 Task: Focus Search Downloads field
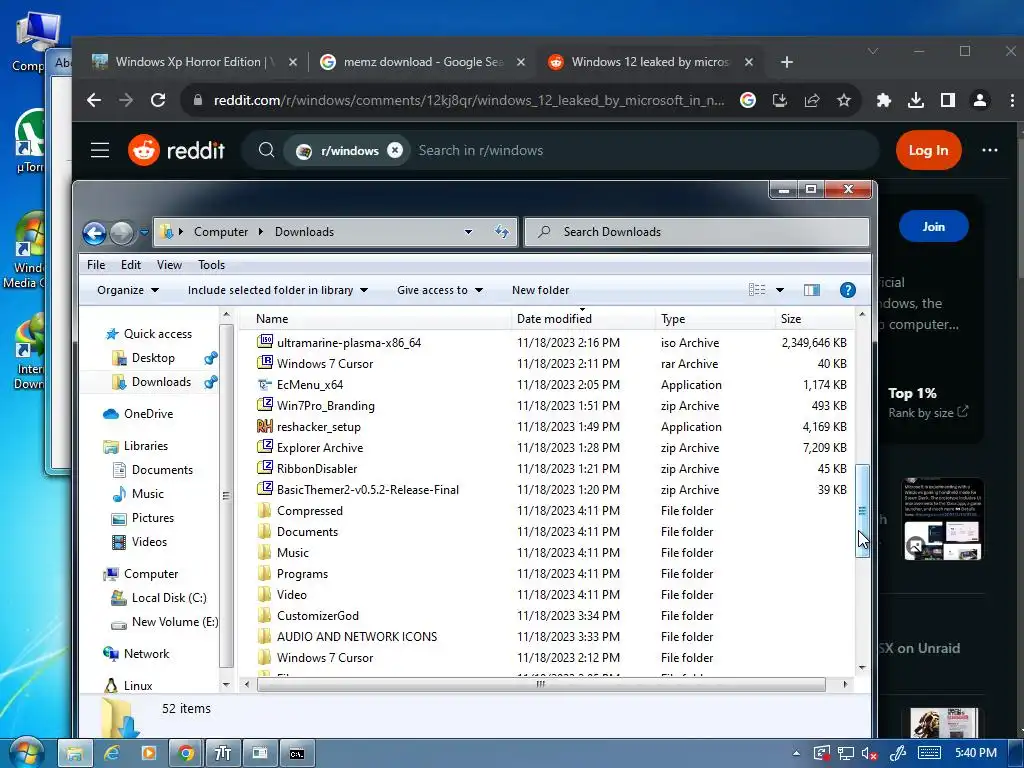pyautogui.click(x=696, y=232)
